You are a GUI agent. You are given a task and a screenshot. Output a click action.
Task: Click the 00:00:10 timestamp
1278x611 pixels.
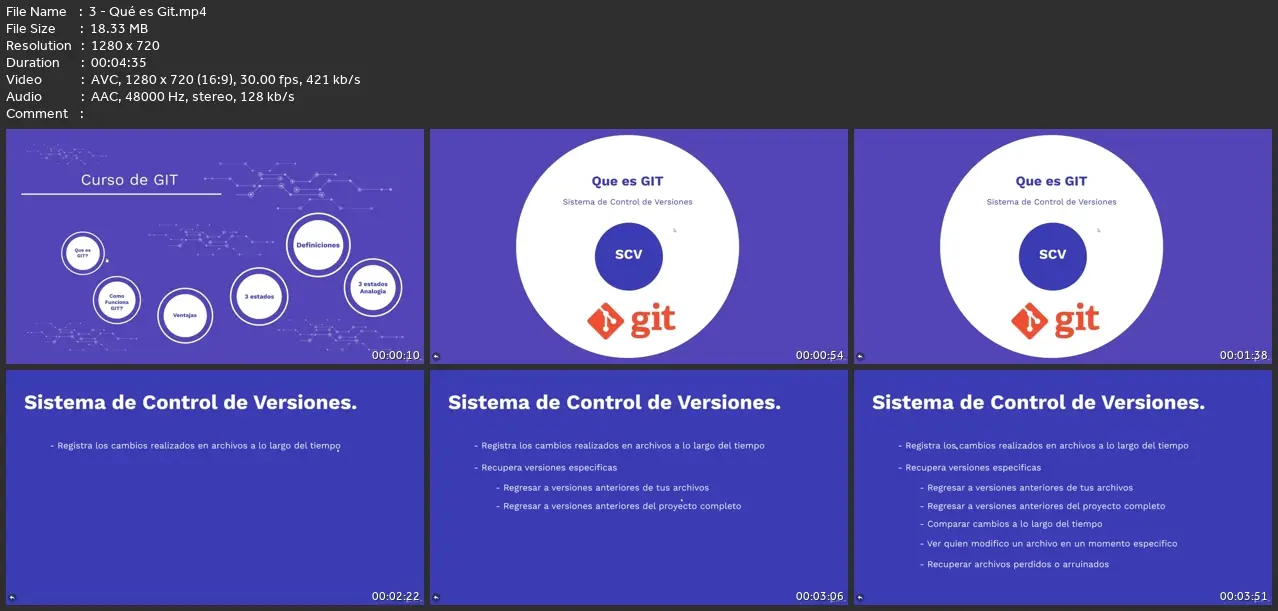click(396, 355)
